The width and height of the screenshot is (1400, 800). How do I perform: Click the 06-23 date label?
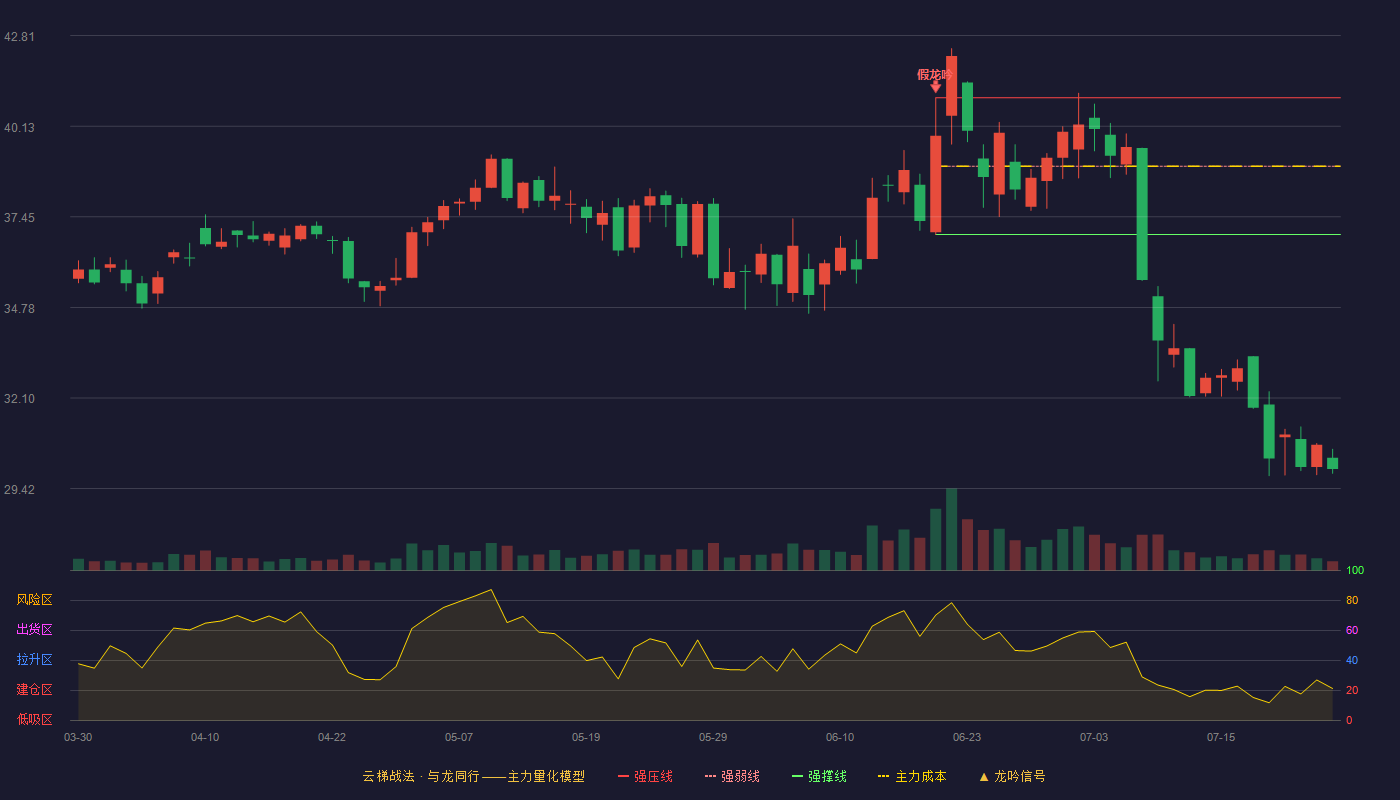[967, 737]
